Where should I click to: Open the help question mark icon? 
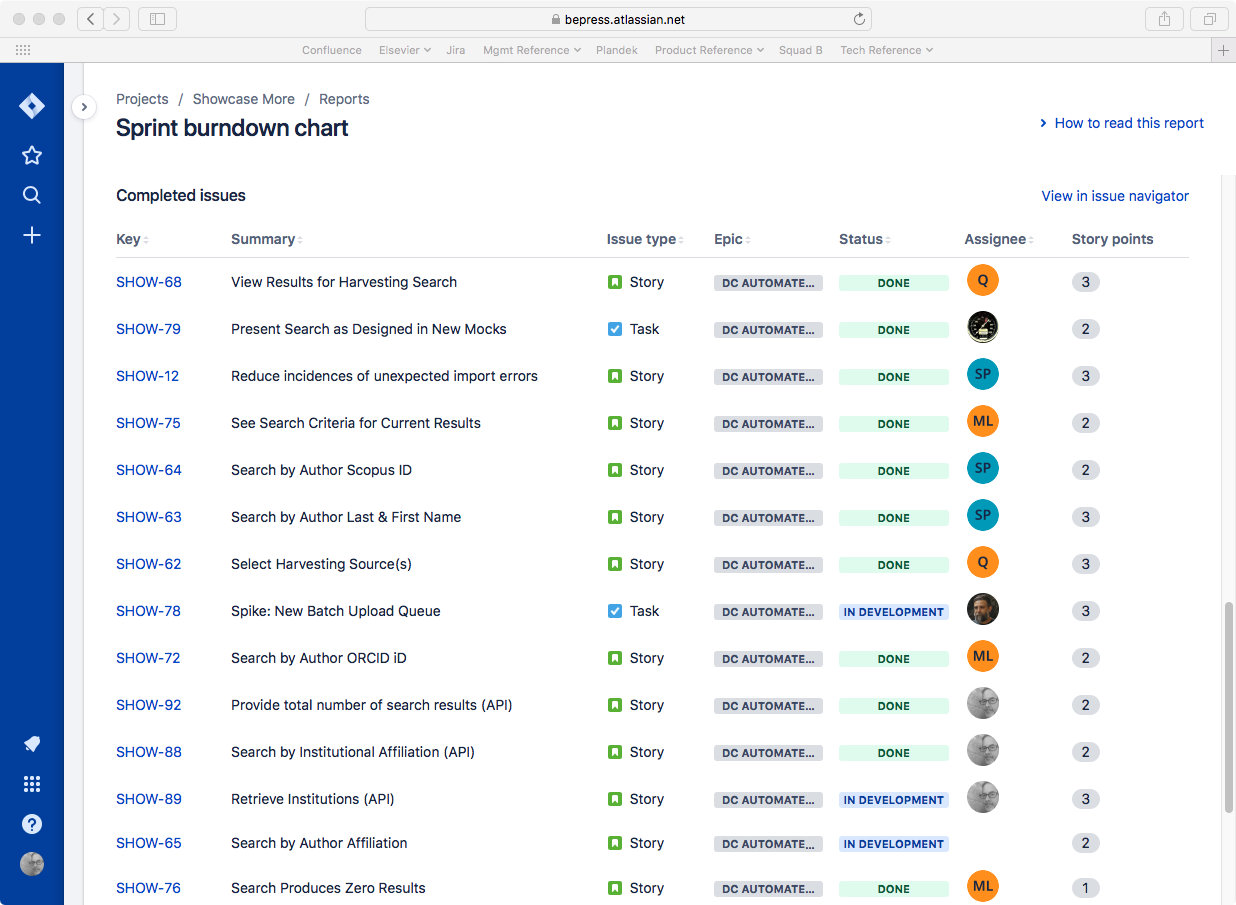tap(32, 824)
